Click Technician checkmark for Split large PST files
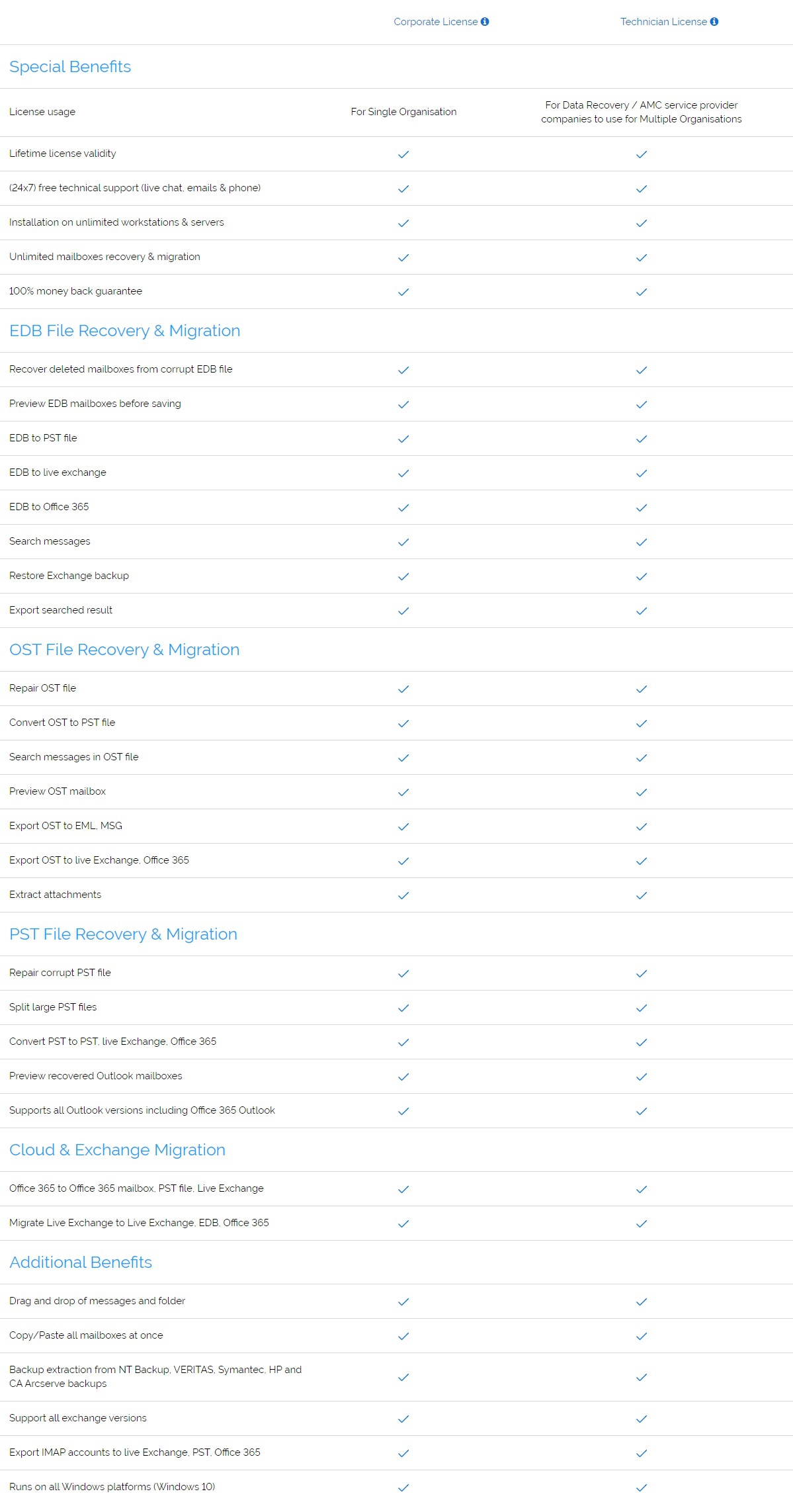 [642, 1008]
